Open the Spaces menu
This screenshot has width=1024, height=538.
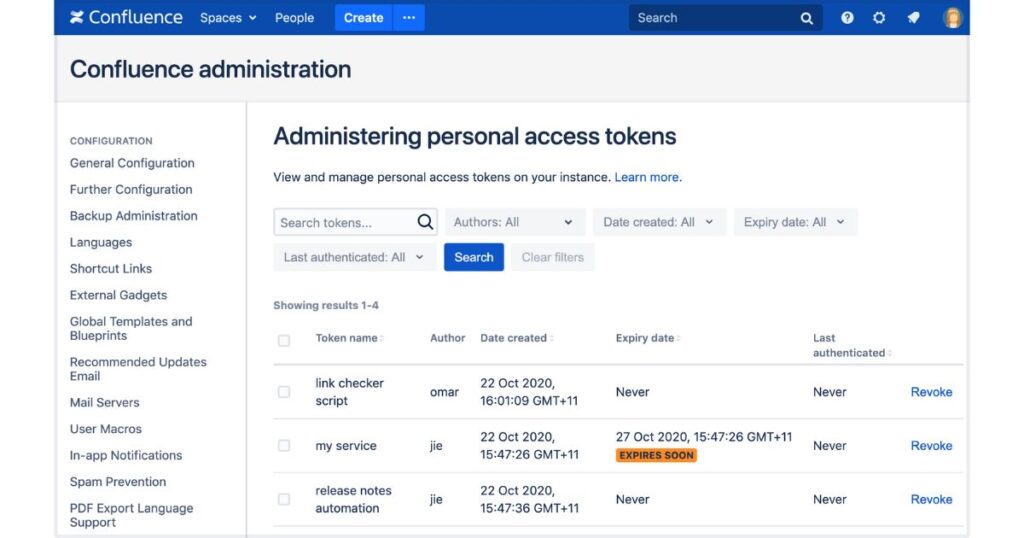point(228,18)
